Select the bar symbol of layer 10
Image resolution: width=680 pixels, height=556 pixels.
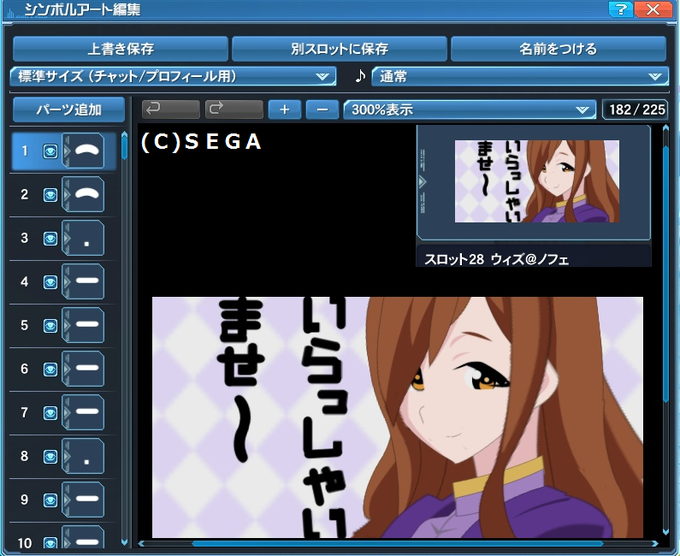(x=83, y=538)
